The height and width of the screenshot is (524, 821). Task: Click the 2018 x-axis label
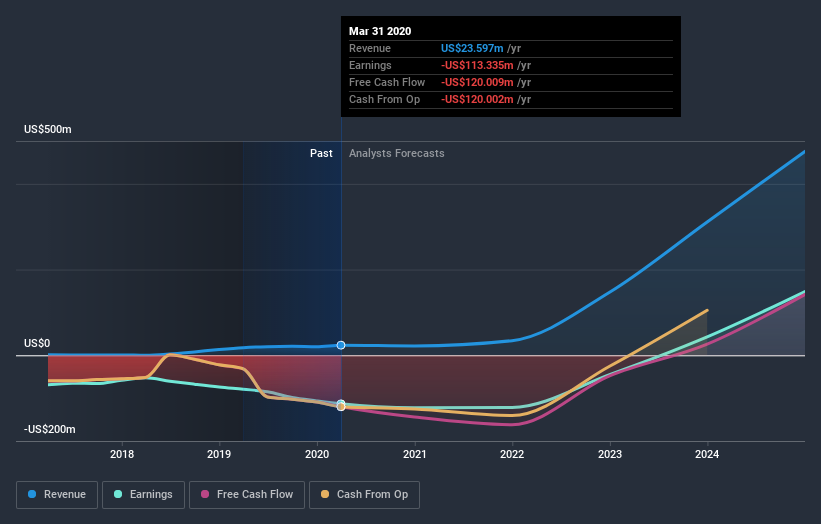(x=121, y=454)
